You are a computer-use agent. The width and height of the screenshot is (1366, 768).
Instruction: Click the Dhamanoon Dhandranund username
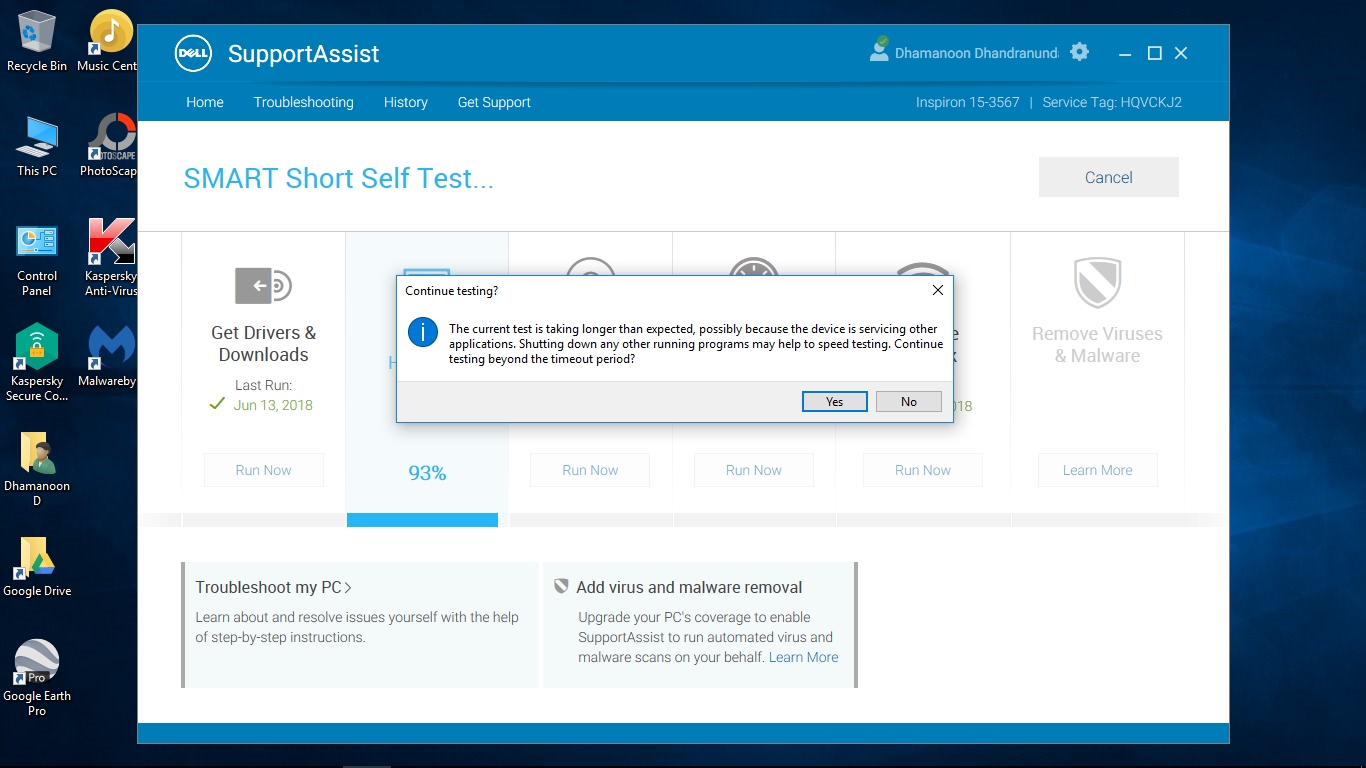pos(977,53)
